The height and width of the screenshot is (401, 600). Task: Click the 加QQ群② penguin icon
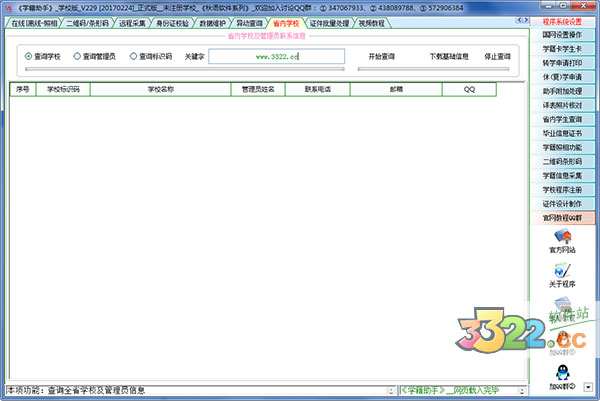562,373
